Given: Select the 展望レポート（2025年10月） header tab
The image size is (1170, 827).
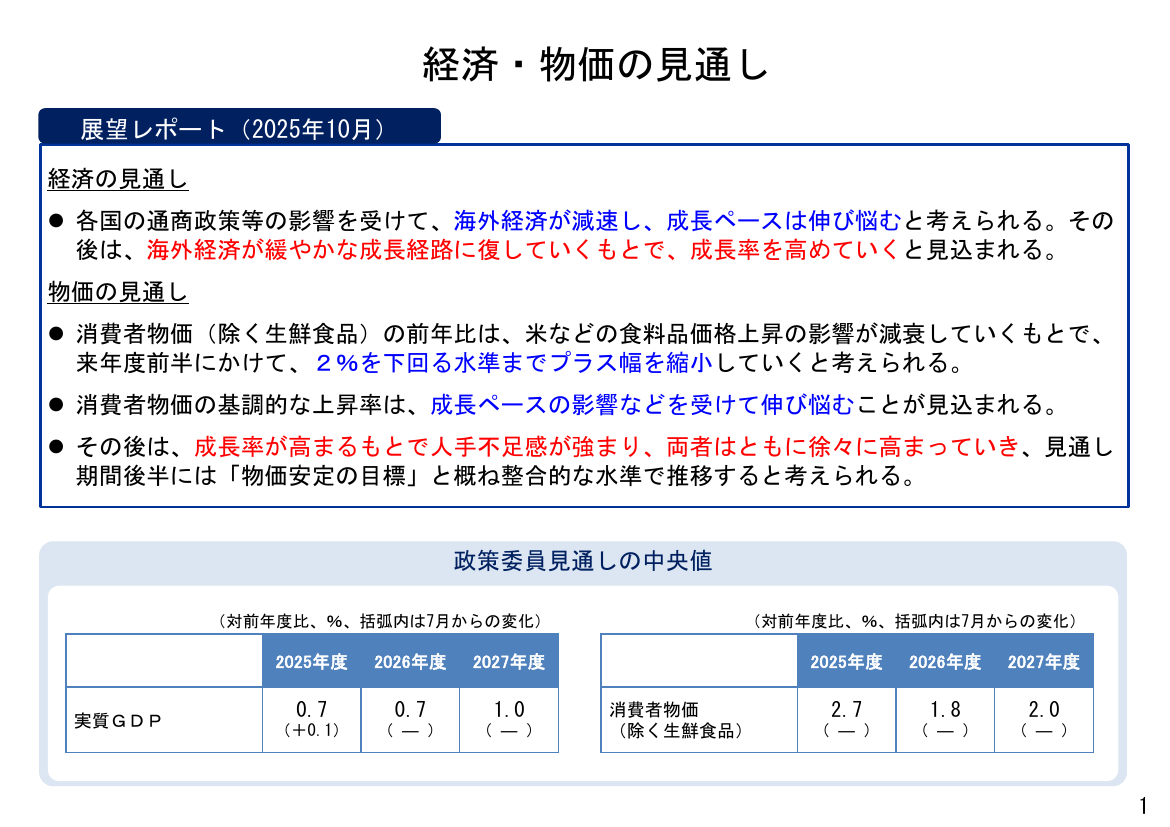Looking at the screenshot, I should coord(240,126).
